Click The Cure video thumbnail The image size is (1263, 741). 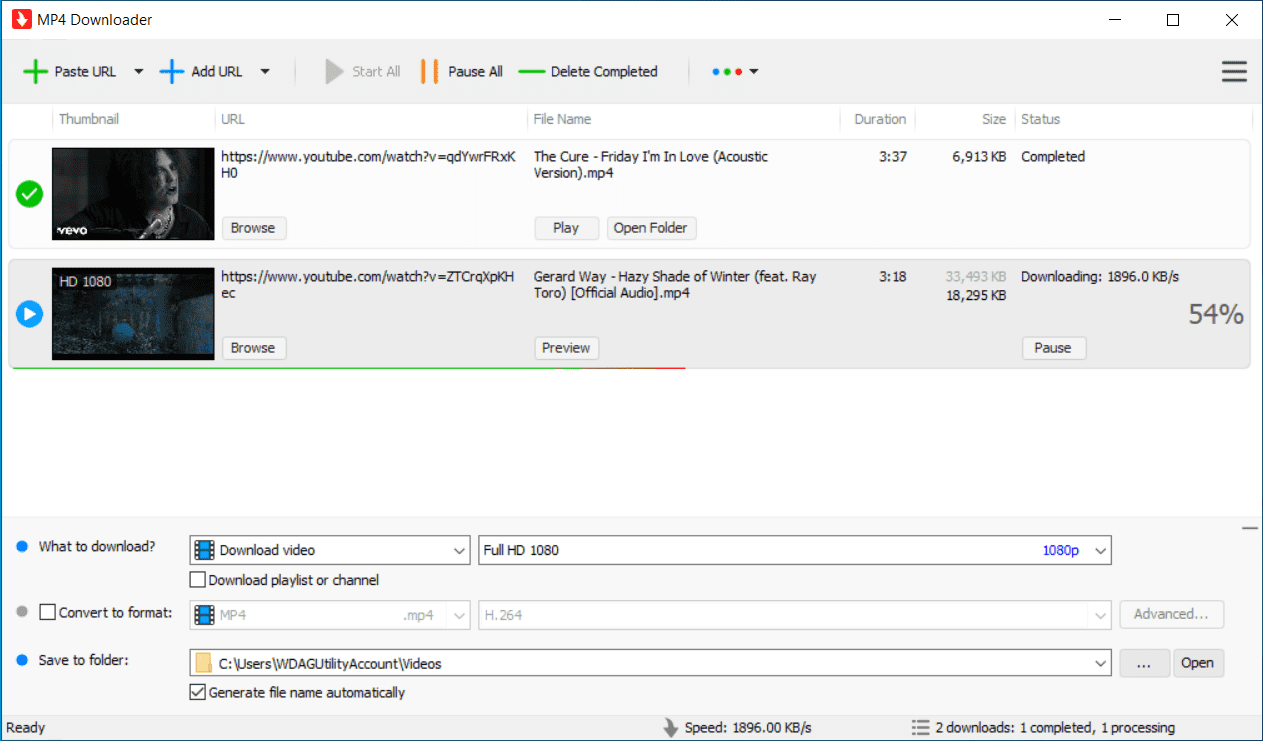click(x=133, y=194)
